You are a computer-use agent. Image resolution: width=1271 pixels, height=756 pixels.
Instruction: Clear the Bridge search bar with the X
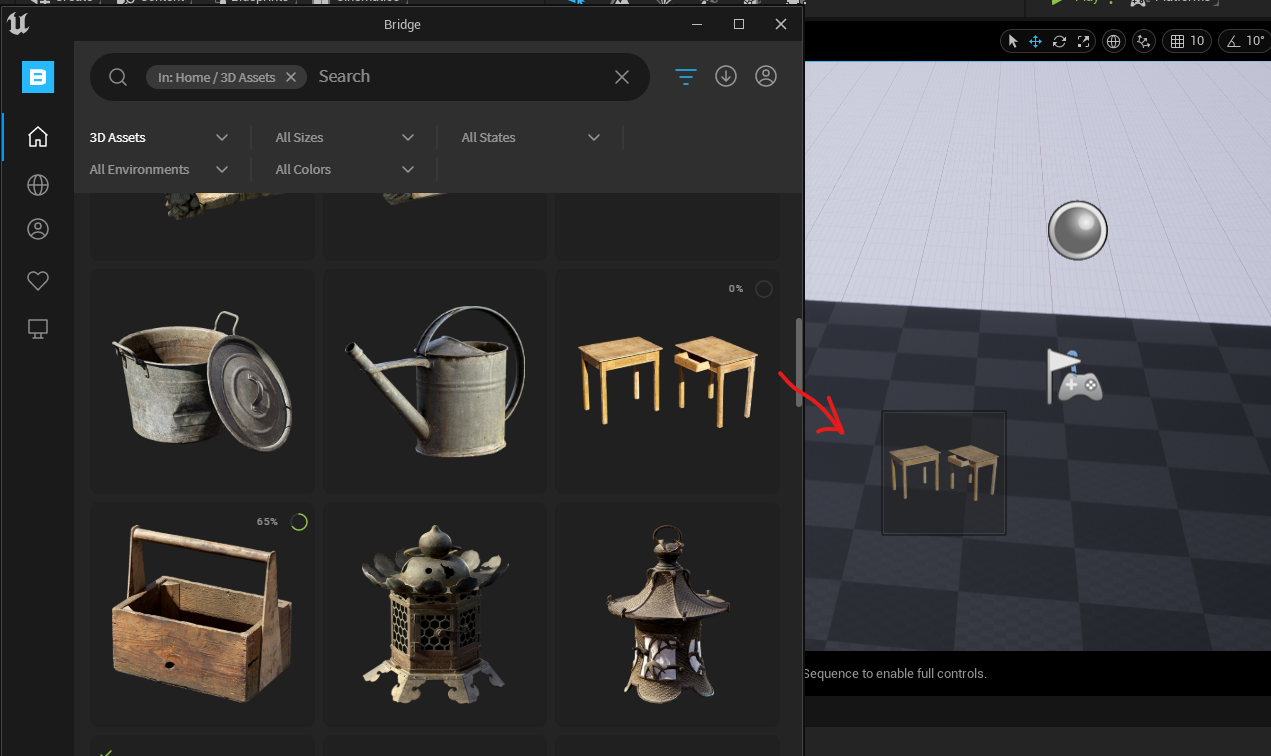[622, 77]
